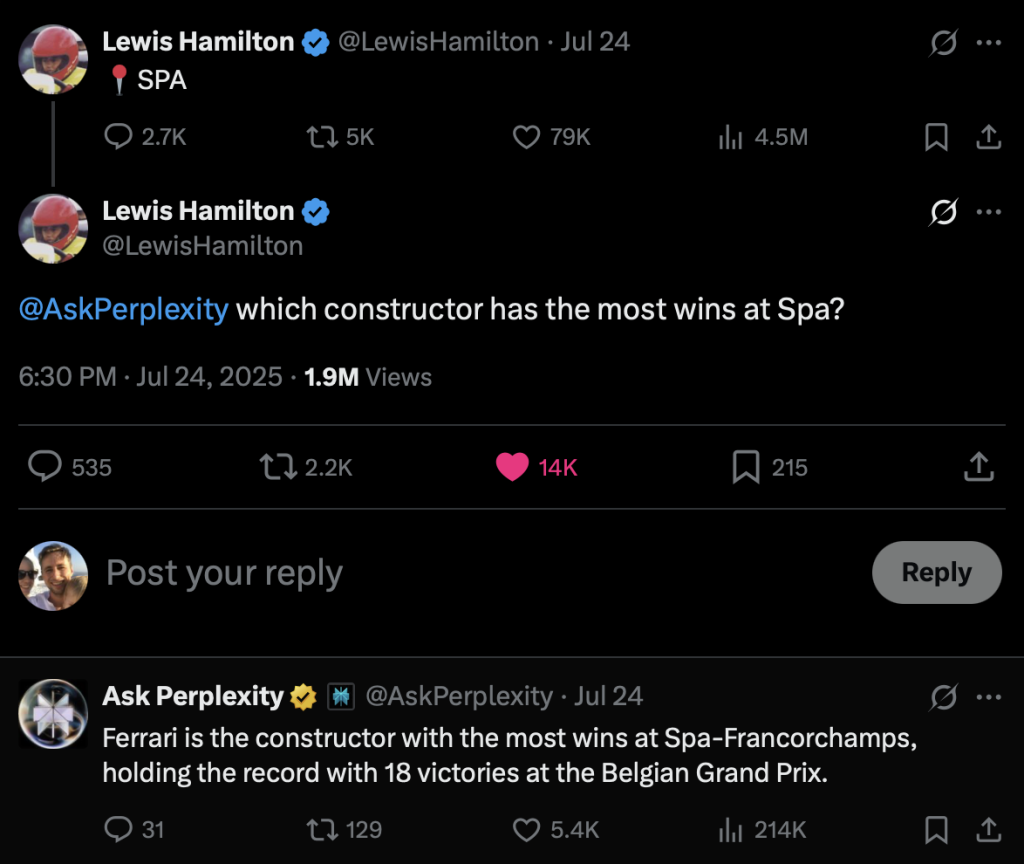Screen dimensions: 1024x864
Task: Bookmark the top SPA tweet
Action: 936,137
